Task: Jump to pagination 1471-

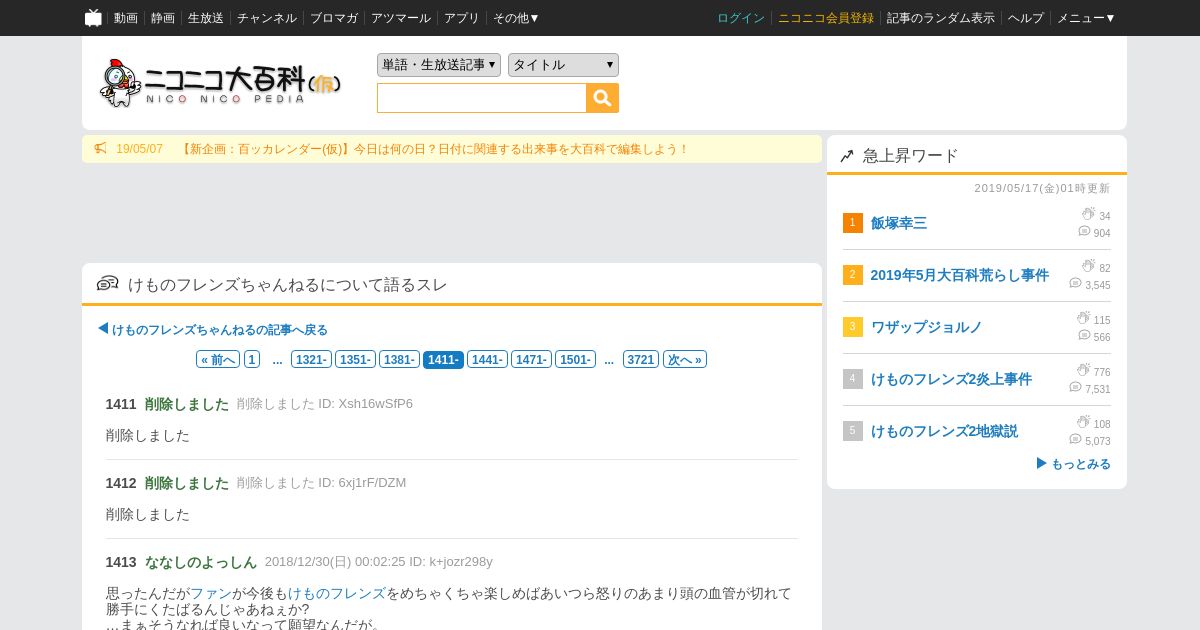Action: [x=531, y=359]
